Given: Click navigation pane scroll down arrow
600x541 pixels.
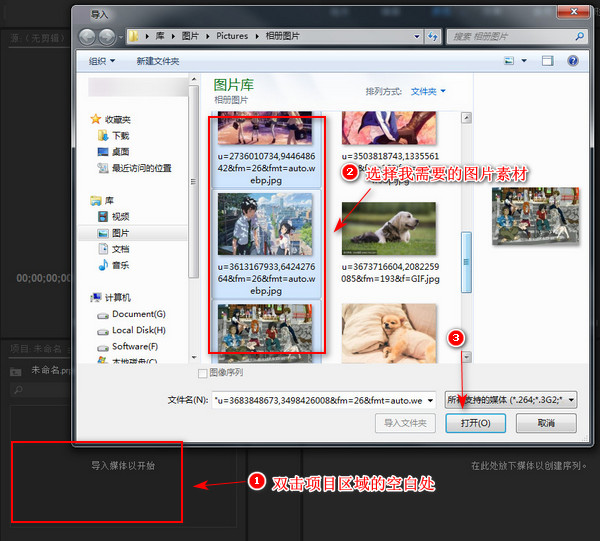Looking at the screenshot, I should [194, 357].
